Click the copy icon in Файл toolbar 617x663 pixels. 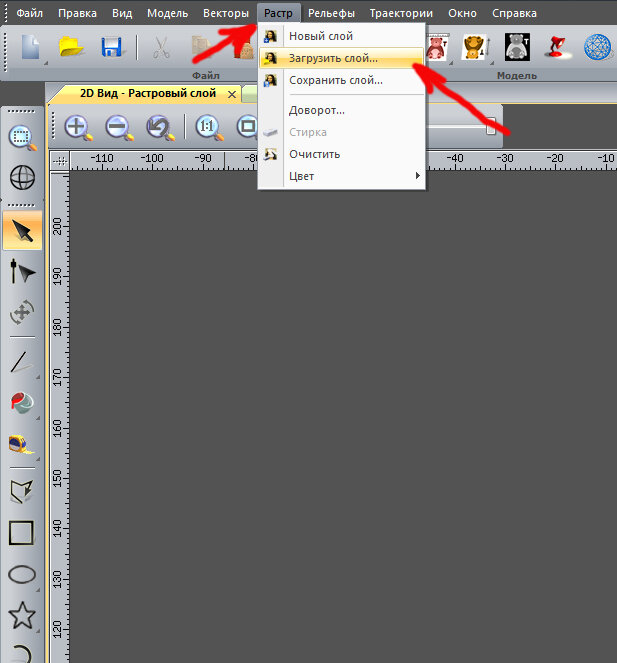pos(203,47)
